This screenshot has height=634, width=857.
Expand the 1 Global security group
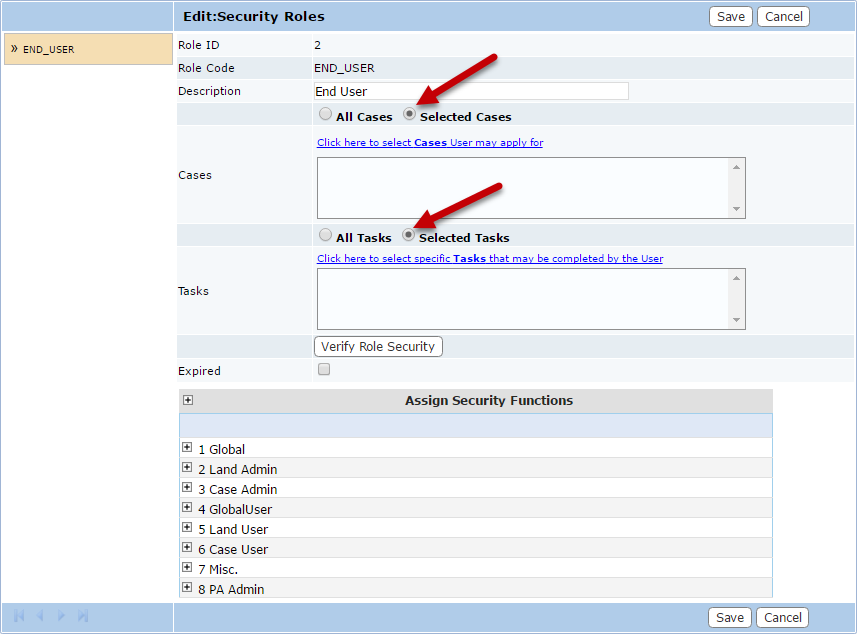(x=187, y=448)
